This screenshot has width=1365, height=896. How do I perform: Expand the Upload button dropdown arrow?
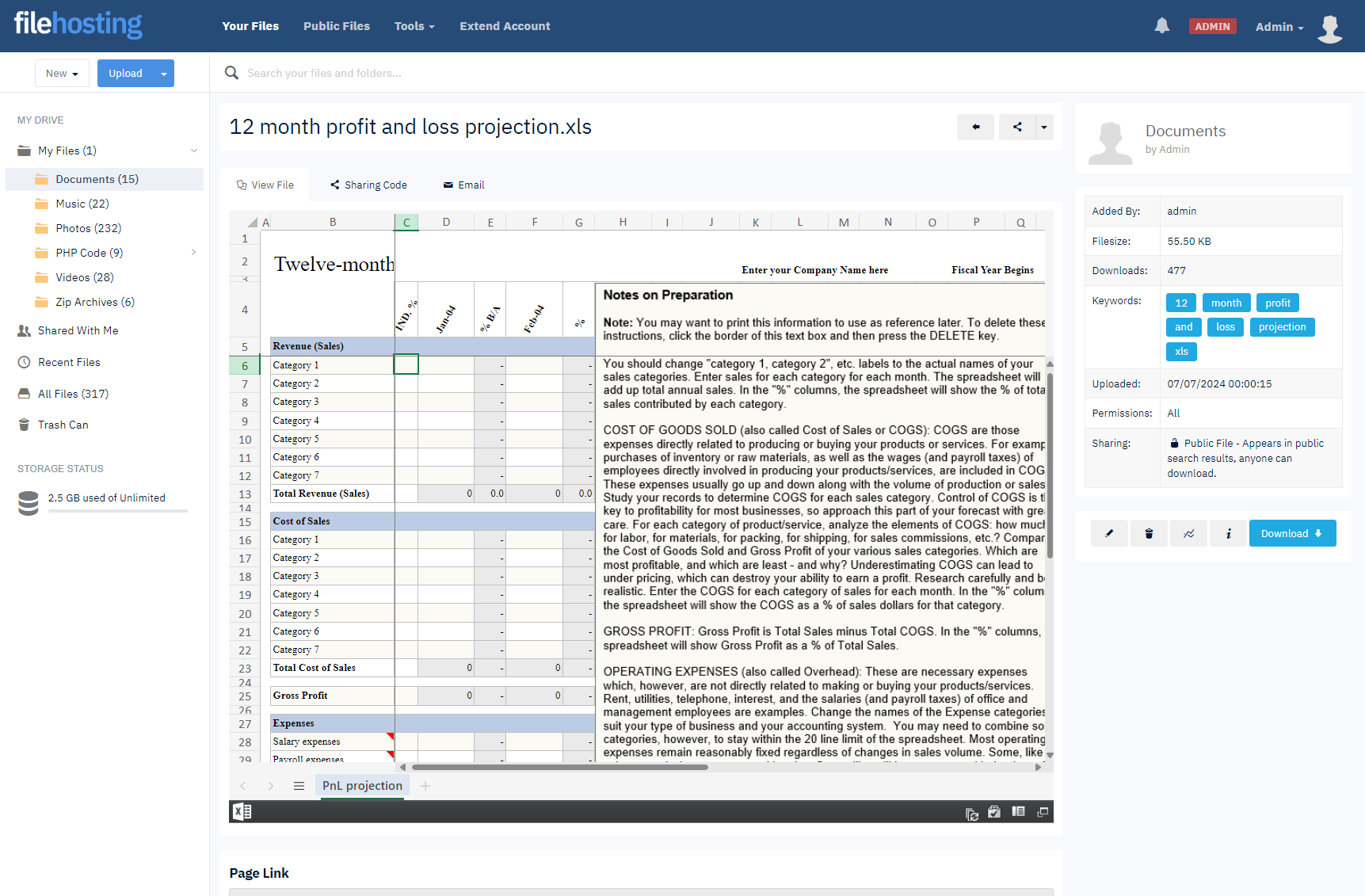tap(164, 74)
